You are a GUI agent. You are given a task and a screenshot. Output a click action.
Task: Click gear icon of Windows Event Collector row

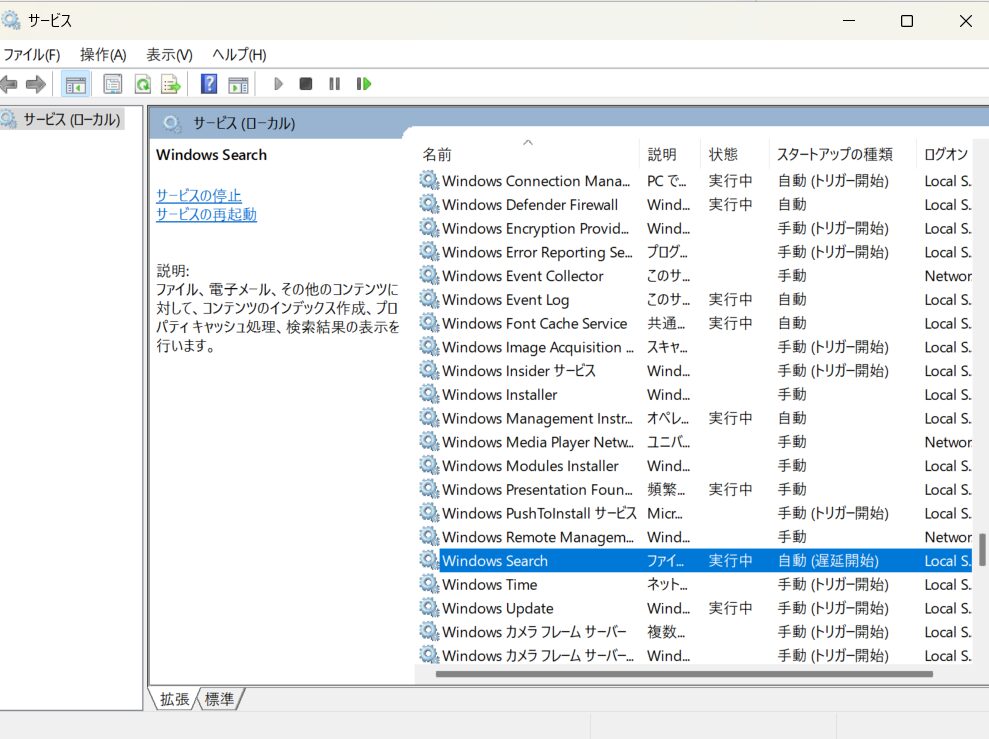point(430,276)
